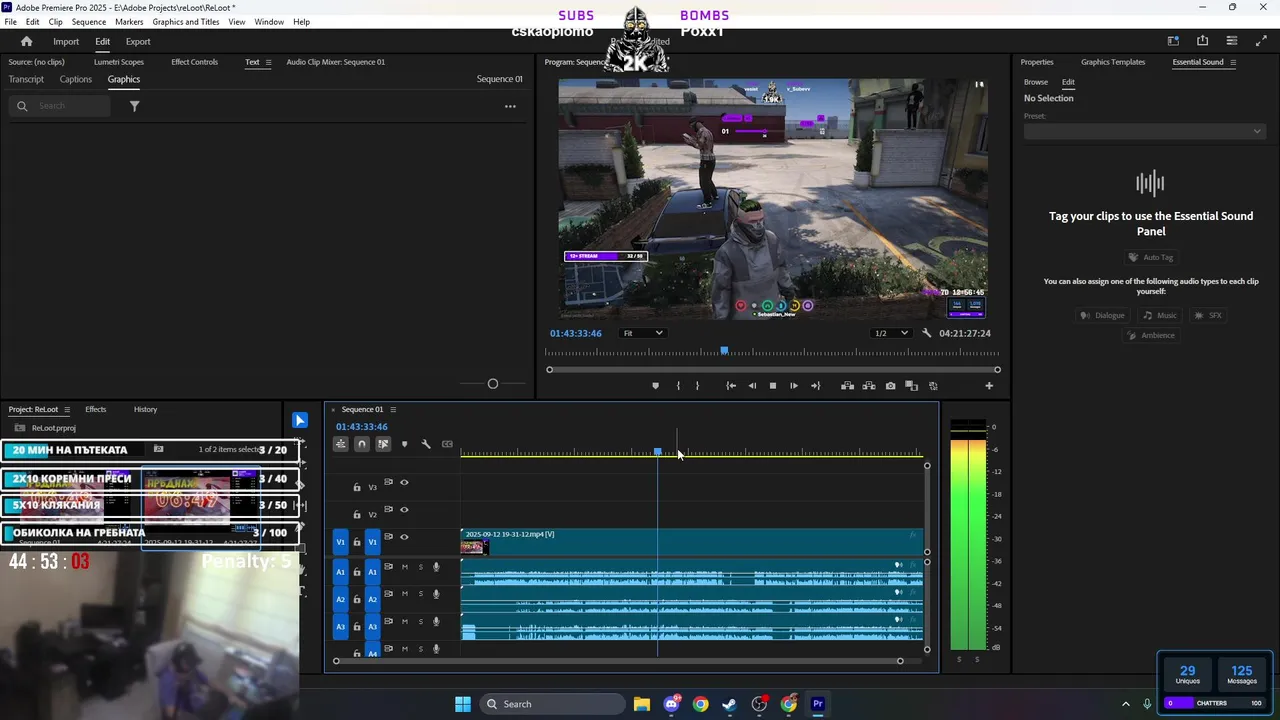This screenshot has width=1280, height=720.
Task: Mark In point in Program monitor
Action: coord(678,386)
